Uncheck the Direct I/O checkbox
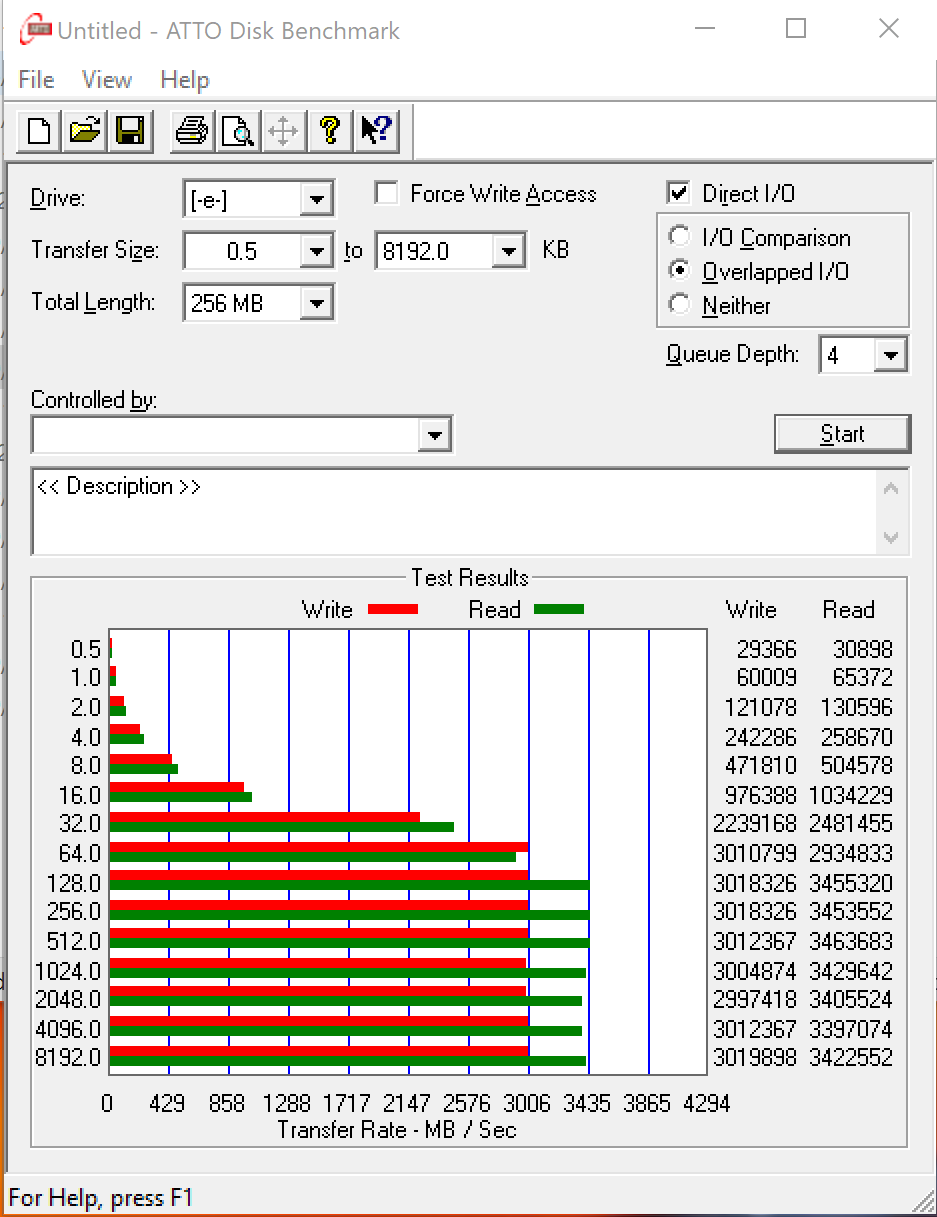 pos(679,193)
